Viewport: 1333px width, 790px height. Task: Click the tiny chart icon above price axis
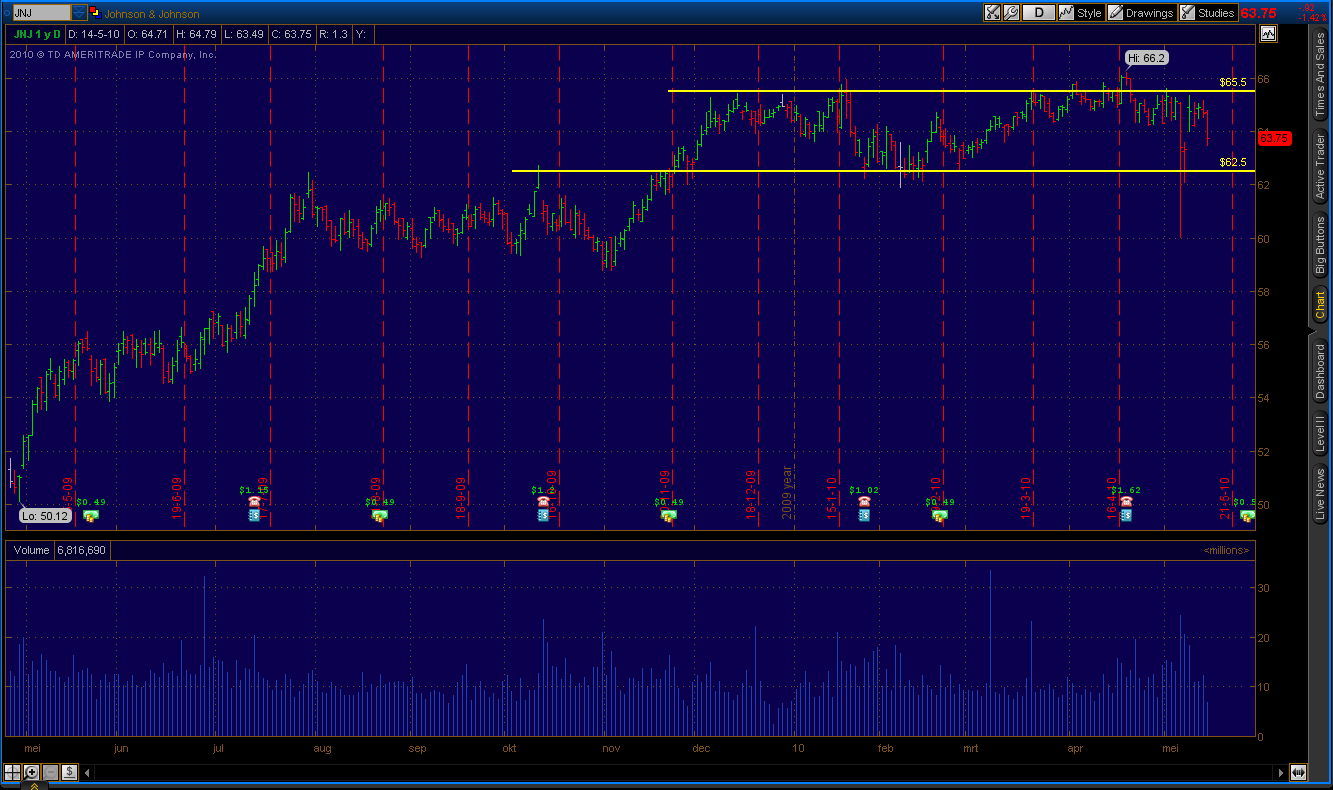pos(1268,33)
